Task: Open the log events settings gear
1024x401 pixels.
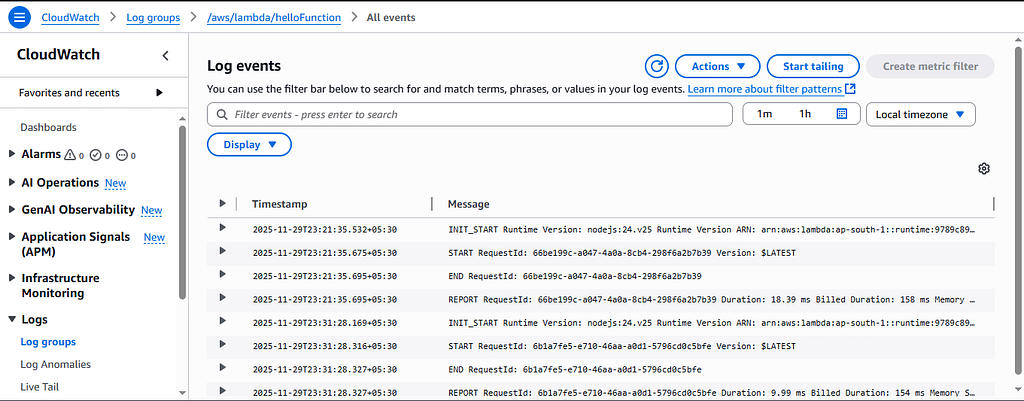Action: click(x=984, y=168)
